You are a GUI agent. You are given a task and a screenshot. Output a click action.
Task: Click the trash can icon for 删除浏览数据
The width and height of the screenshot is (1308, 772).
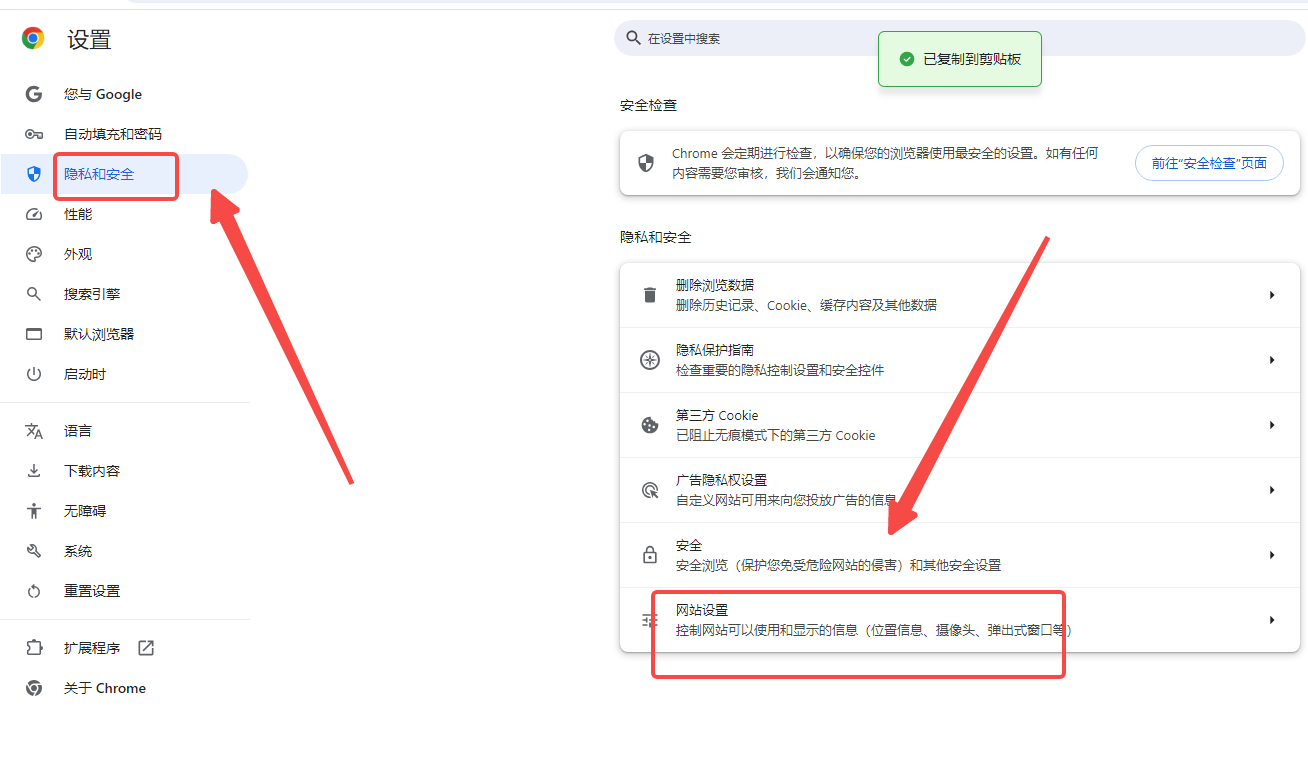click(650, 295)
